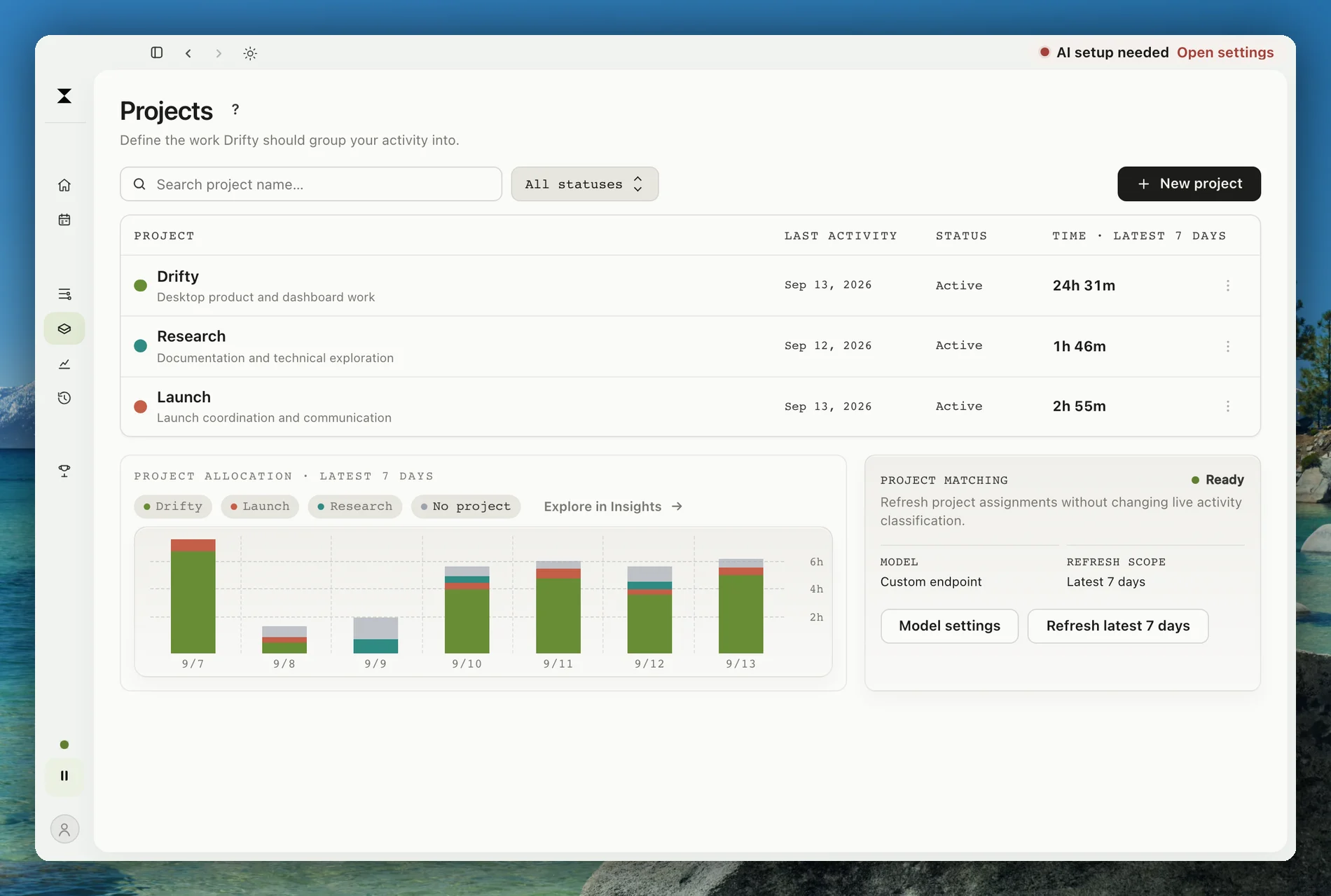The height and width of the screenshot is (896, 1331).
Task: Click Refresh latest 7 days
Action: [1118, 626]
